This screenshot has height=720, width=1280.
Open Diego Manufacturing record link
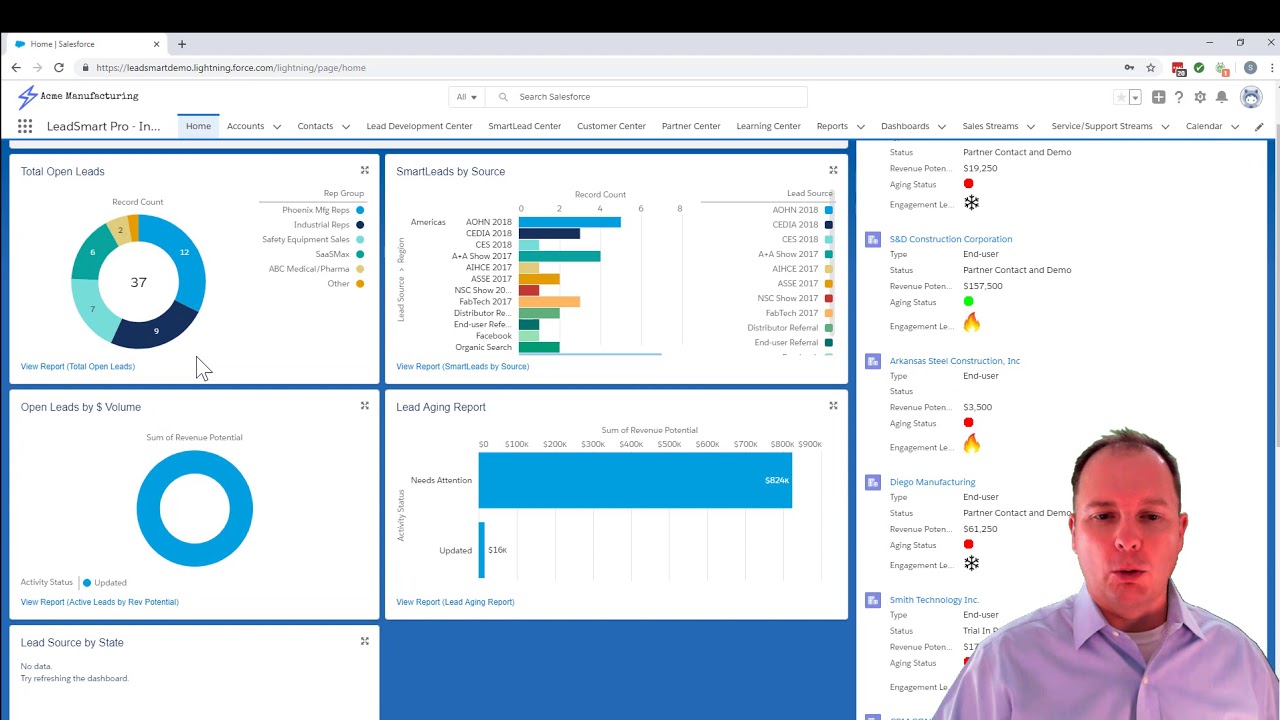point(932,482)
